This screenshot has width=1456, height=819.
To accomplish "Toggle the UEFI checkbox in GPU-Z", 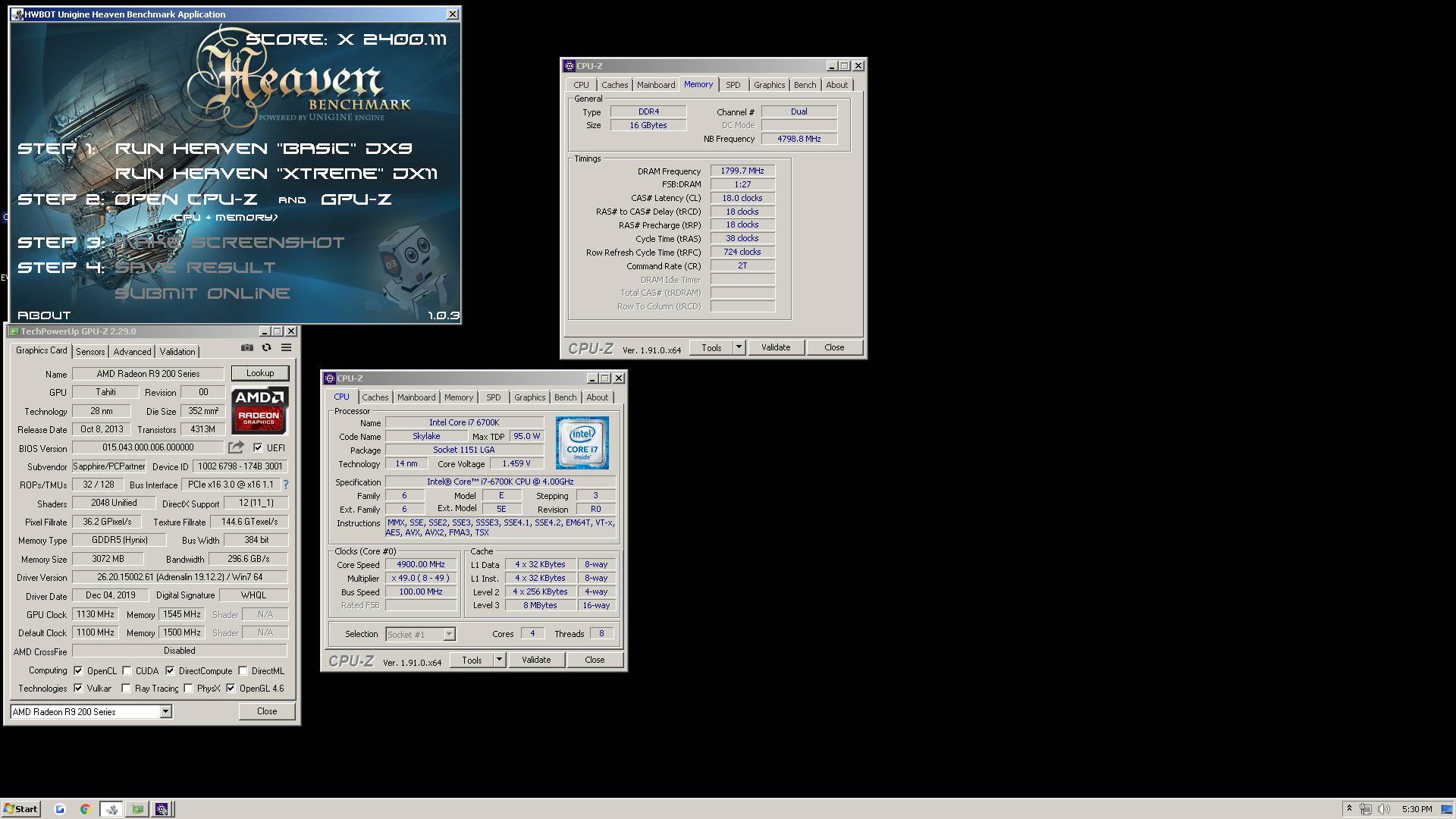I will 258,447.
